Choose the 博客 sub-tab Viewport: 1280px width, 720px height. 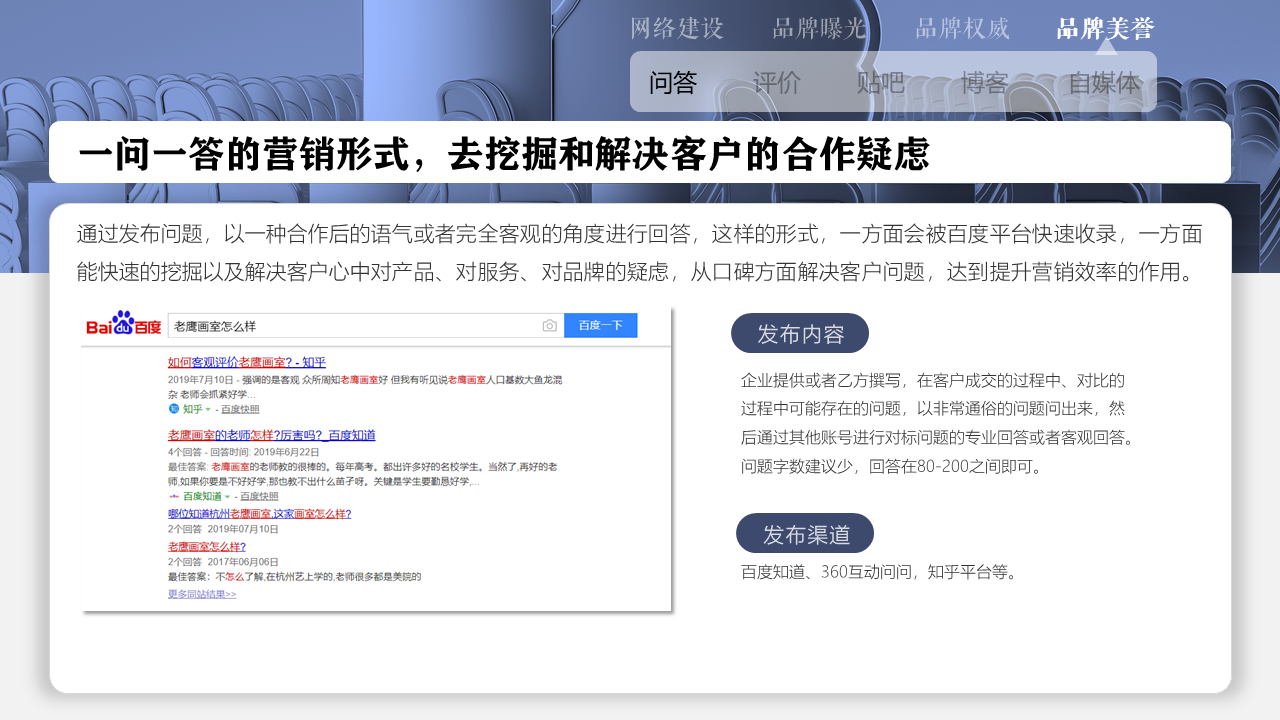(985, 82)
